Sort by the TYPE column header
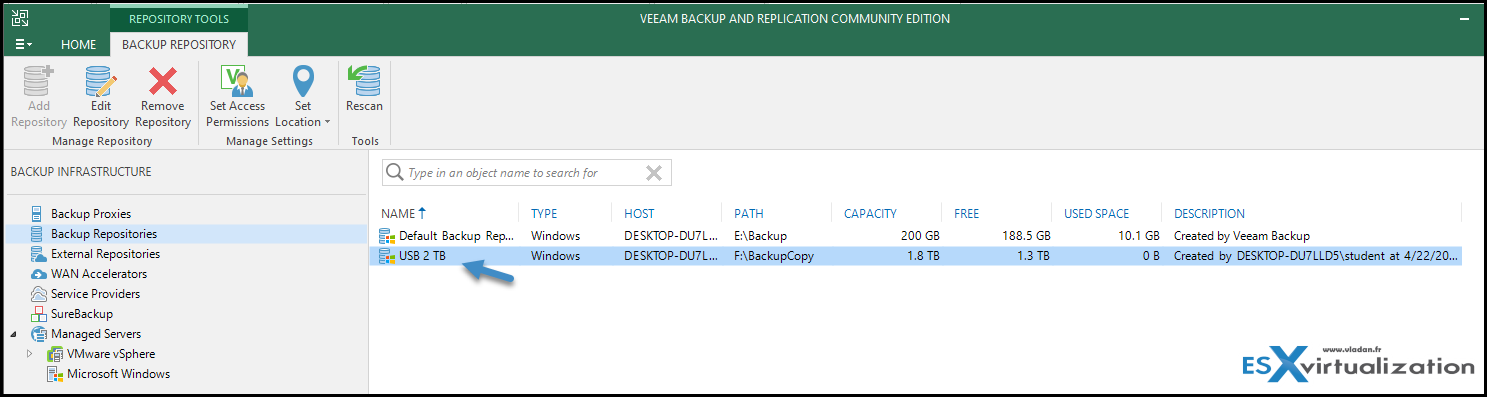1487x397 pixels. coord(544,213)
